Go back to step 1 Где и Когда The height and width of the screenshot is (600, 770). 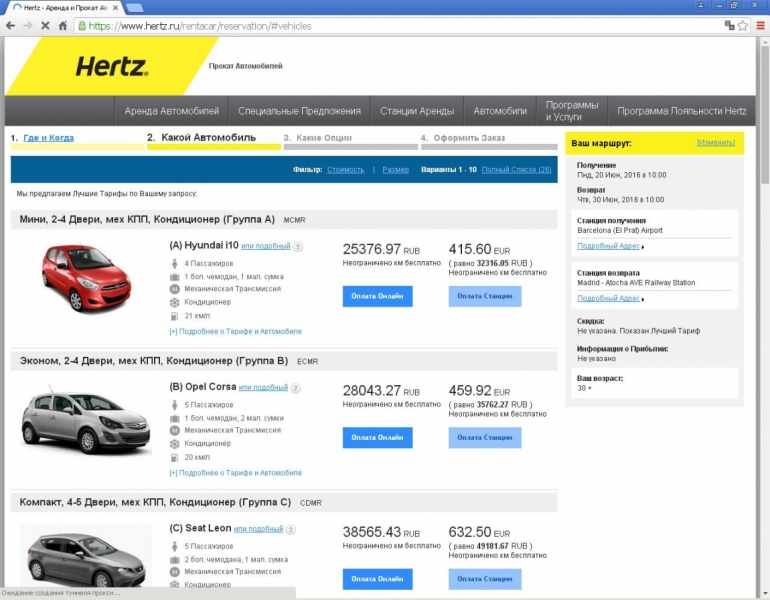(49, 138)
